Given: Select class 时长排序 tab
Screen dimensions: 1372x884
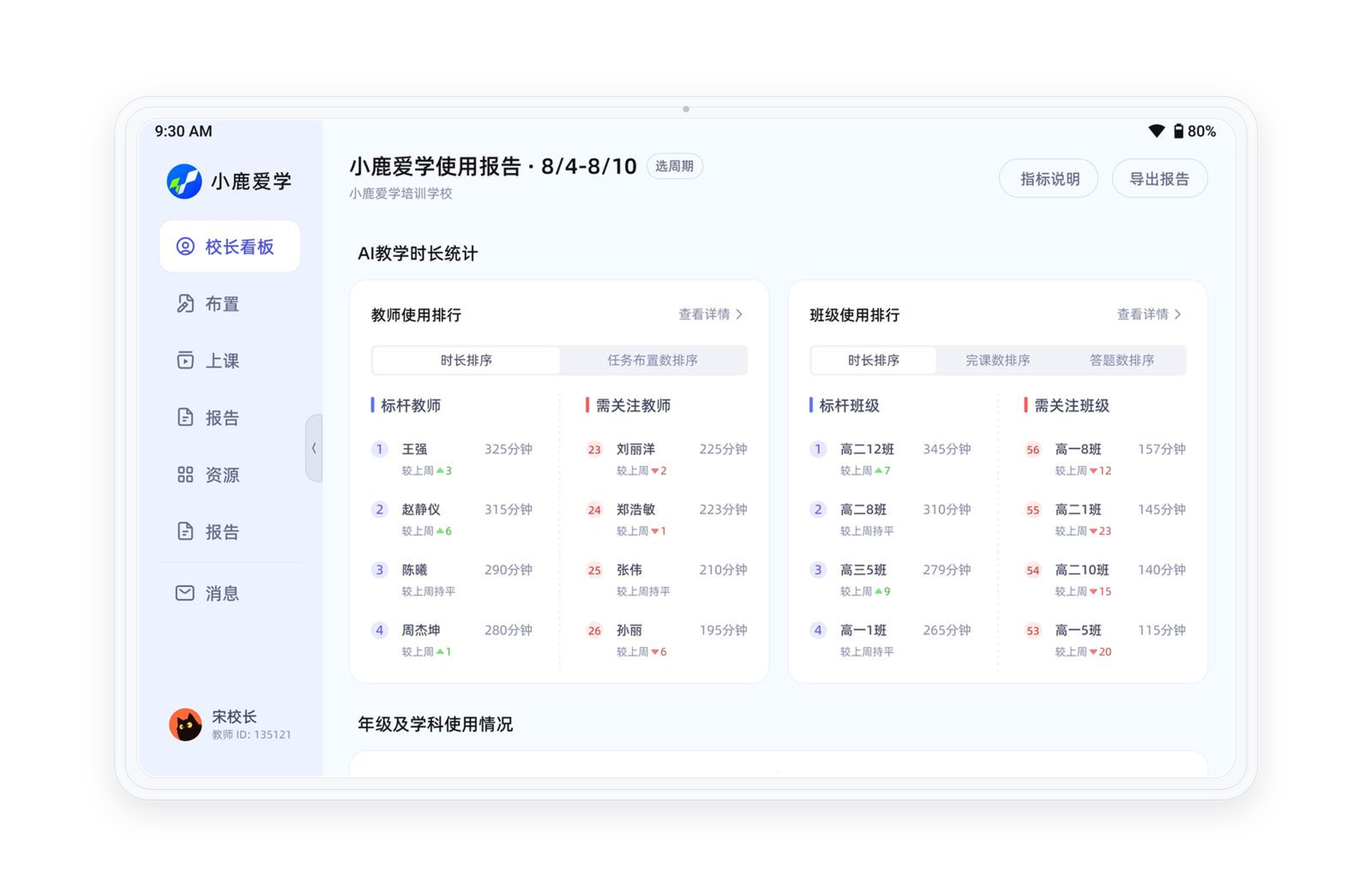Looking at the screenshot, I should click(x=874, y=360).
